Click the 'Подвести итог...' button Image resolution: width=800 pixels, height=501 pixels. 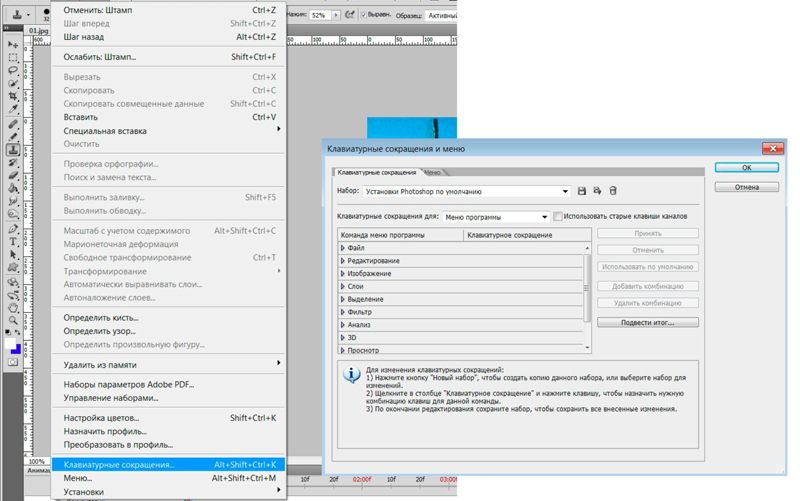(x=647, y=322)
